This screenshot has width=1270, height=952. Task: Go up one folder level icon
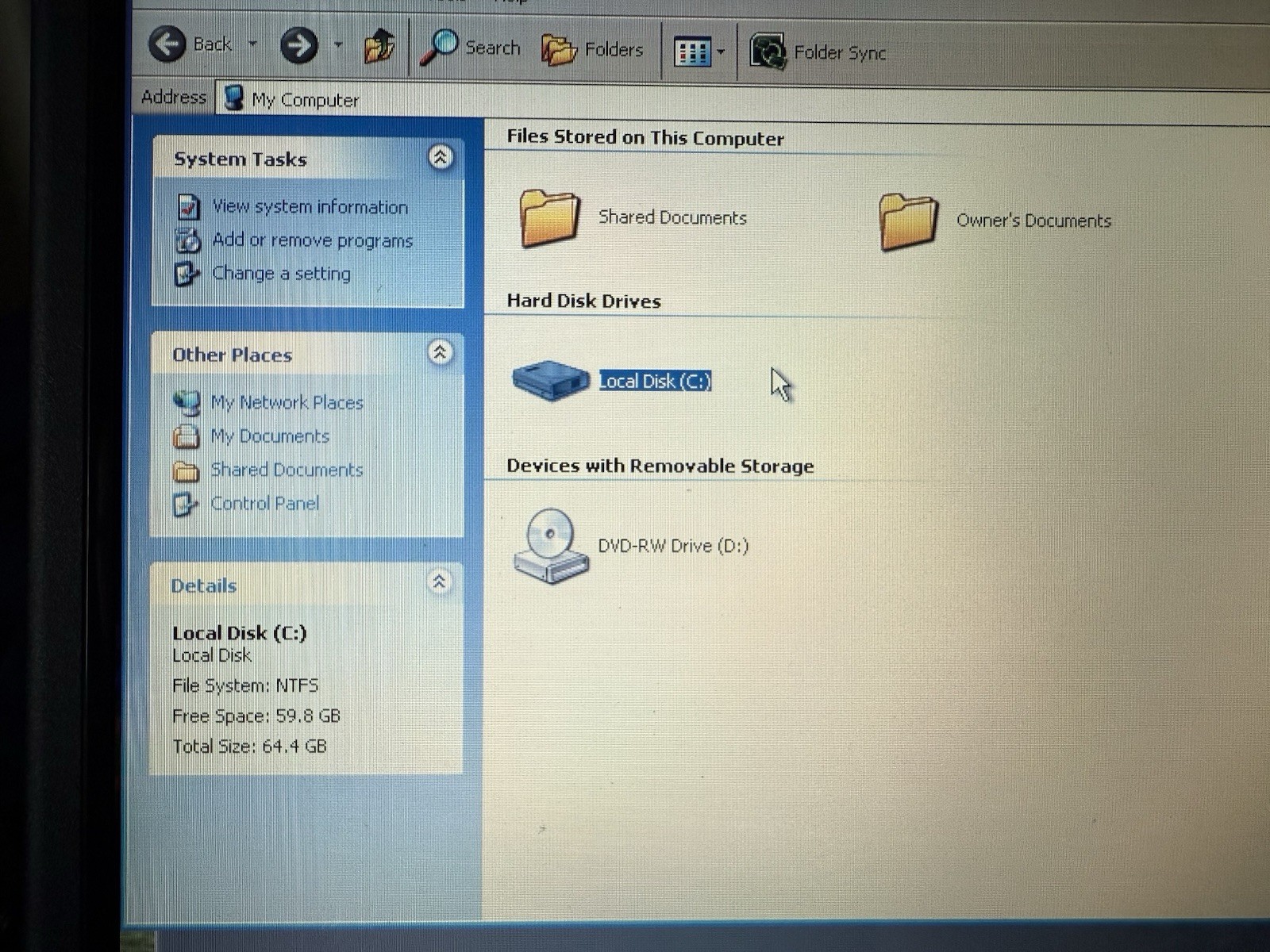pyautogui.click(x=379, y=47)
